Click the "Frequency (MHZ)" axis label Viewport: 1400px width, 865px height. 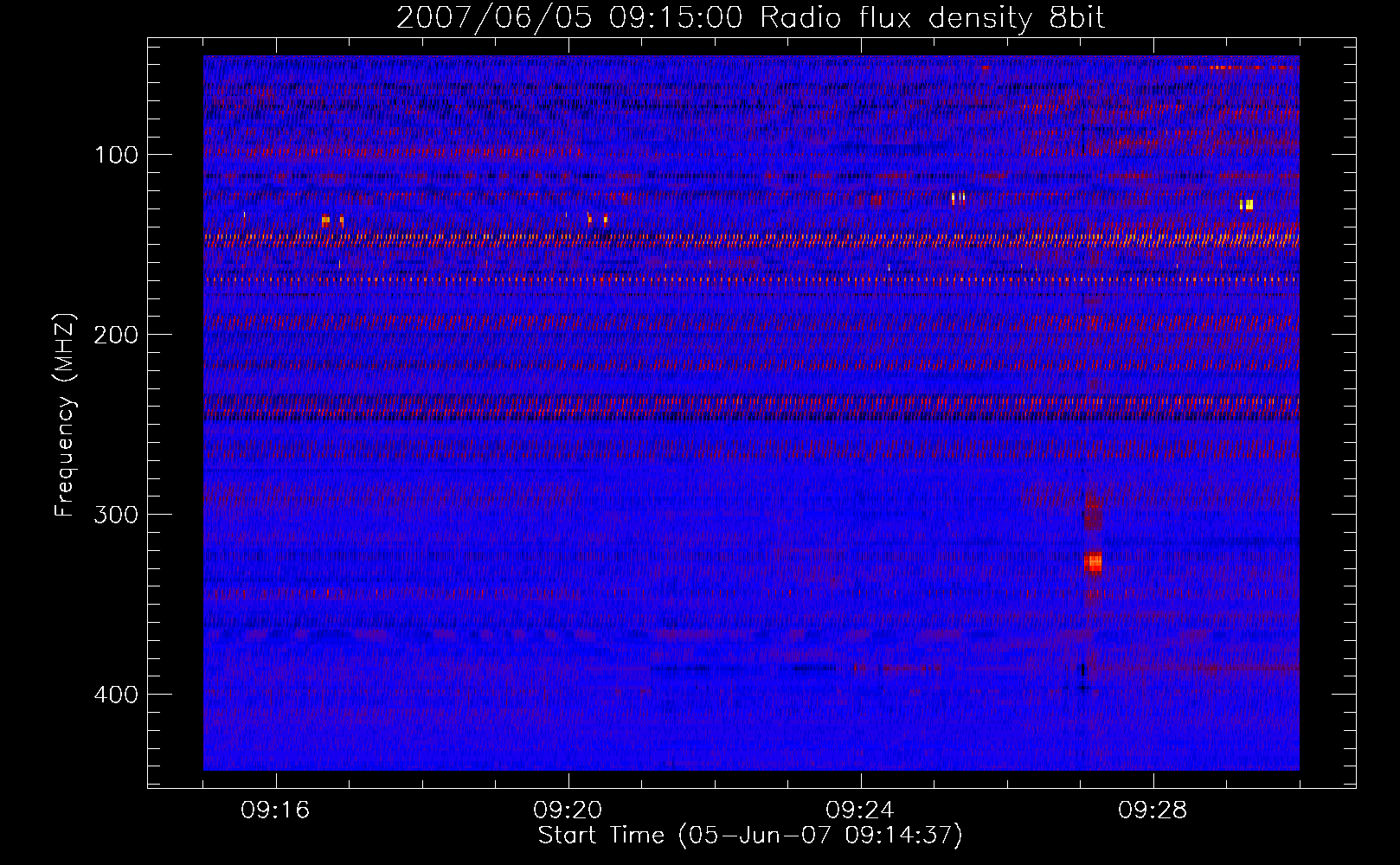click(65, 415)
